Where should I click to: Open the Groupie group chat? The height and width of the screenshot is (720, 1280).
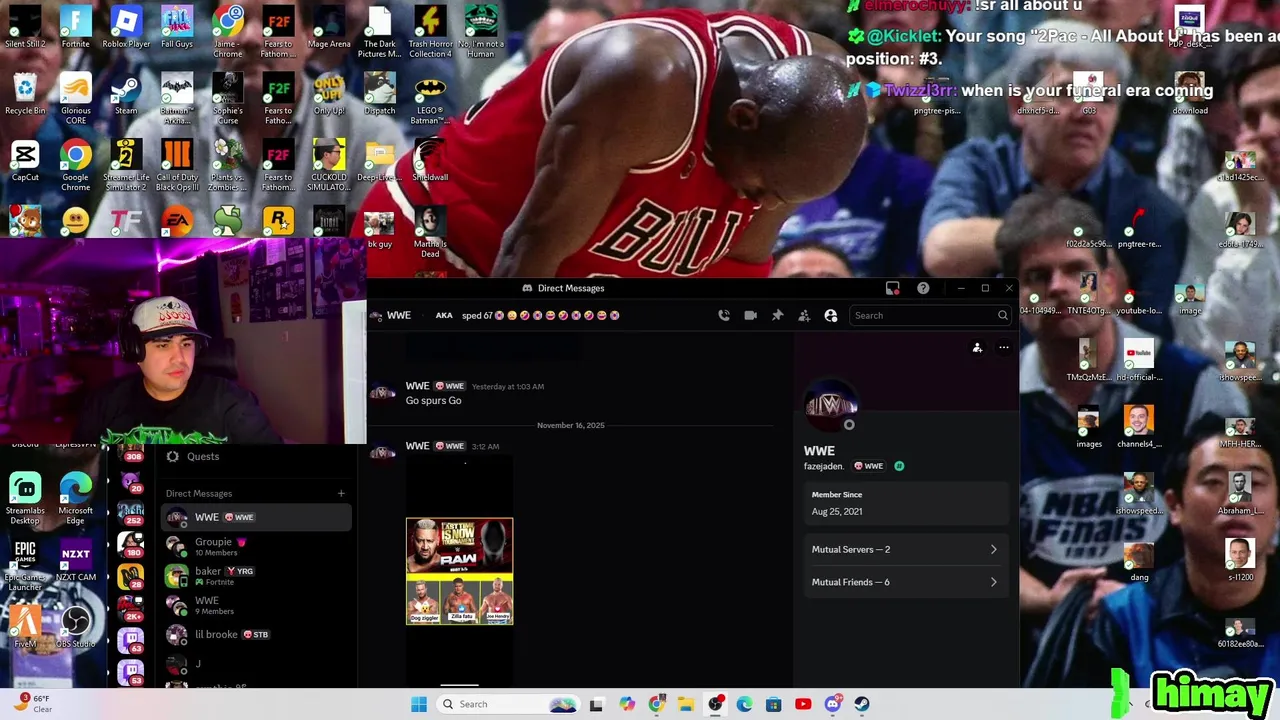coord(256,546)
